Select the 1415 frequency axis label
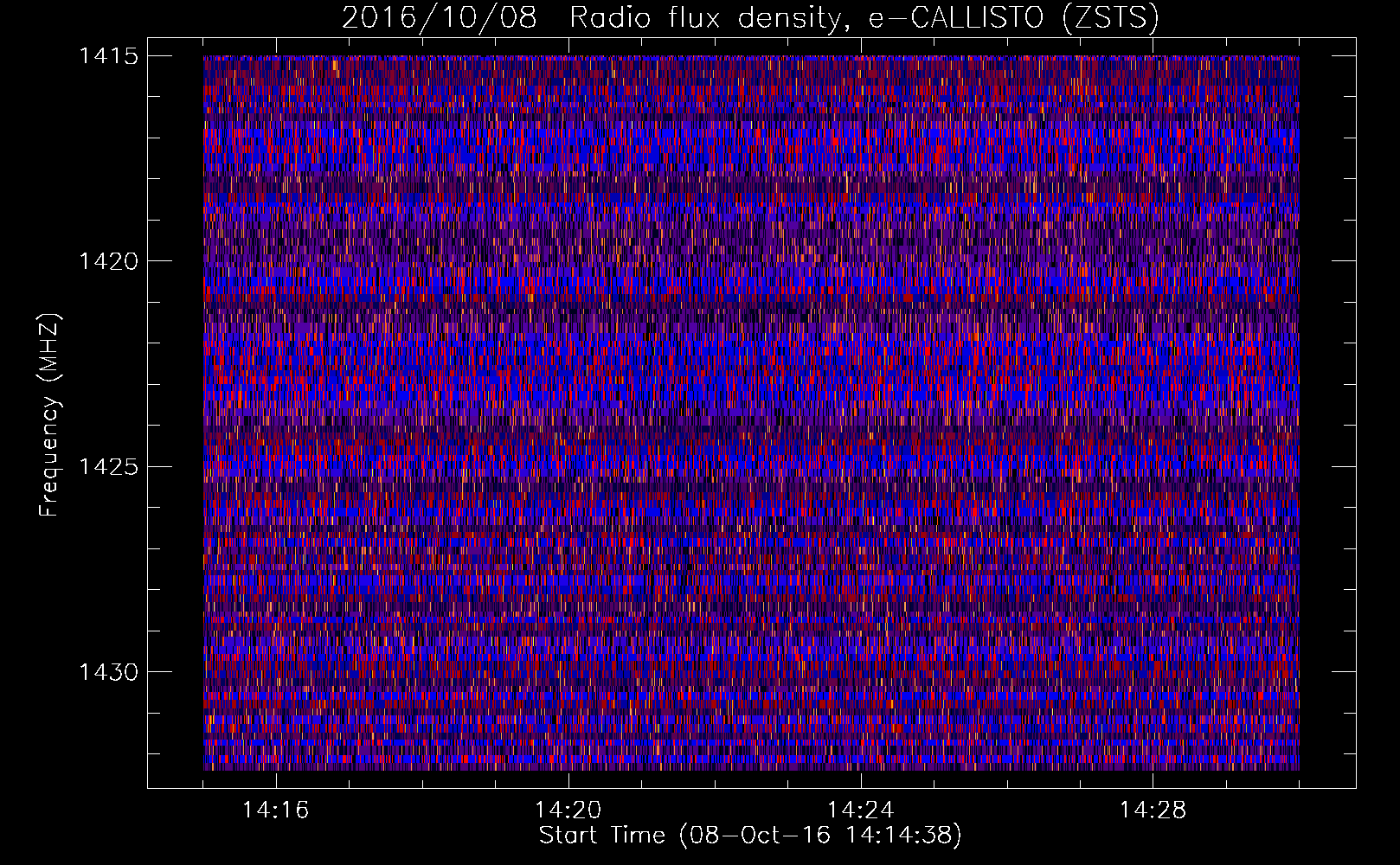This screenshot has height=865, width=1400. point(108,56)
